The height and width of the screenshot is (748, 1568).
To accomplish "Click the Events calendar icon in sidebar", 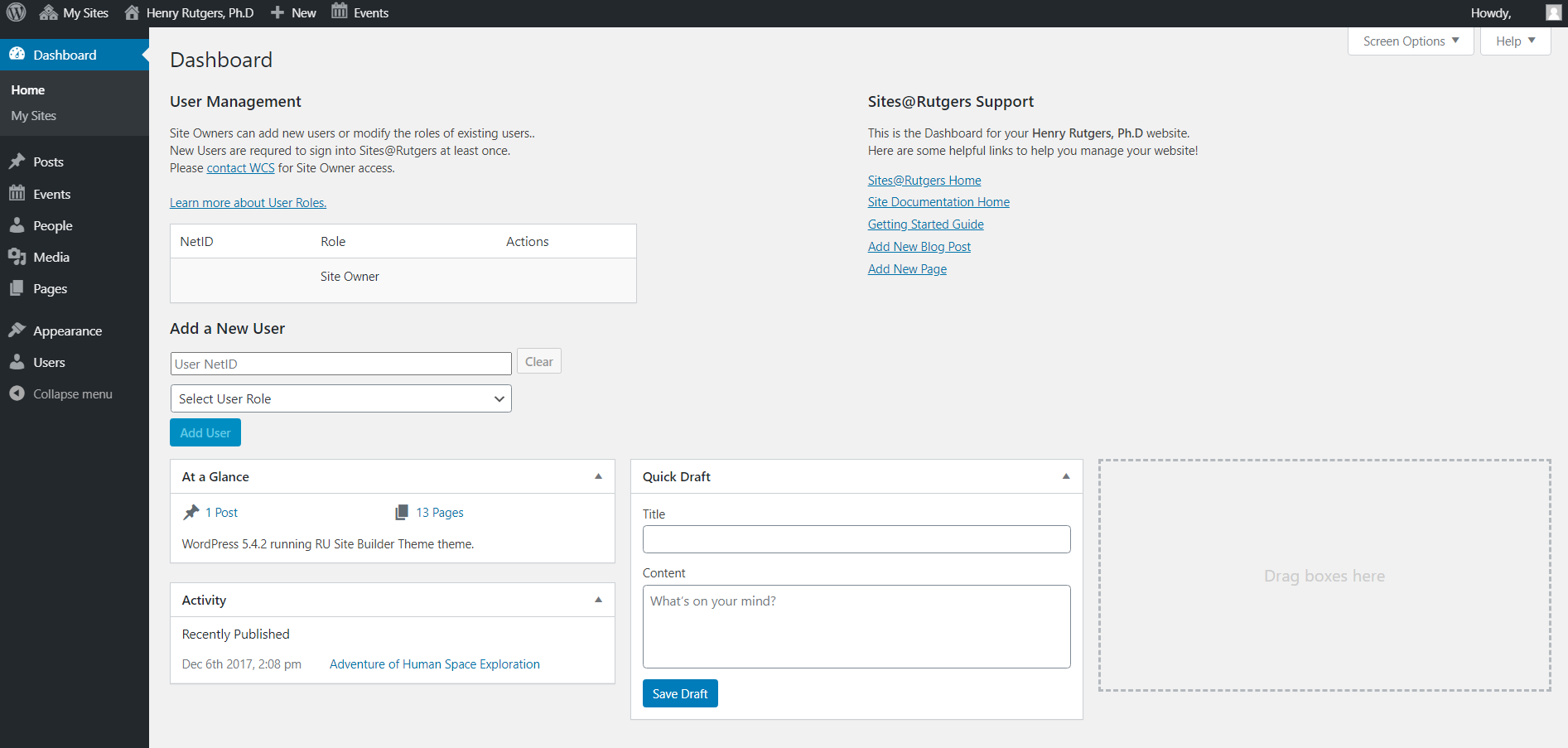I will (17, 194).
